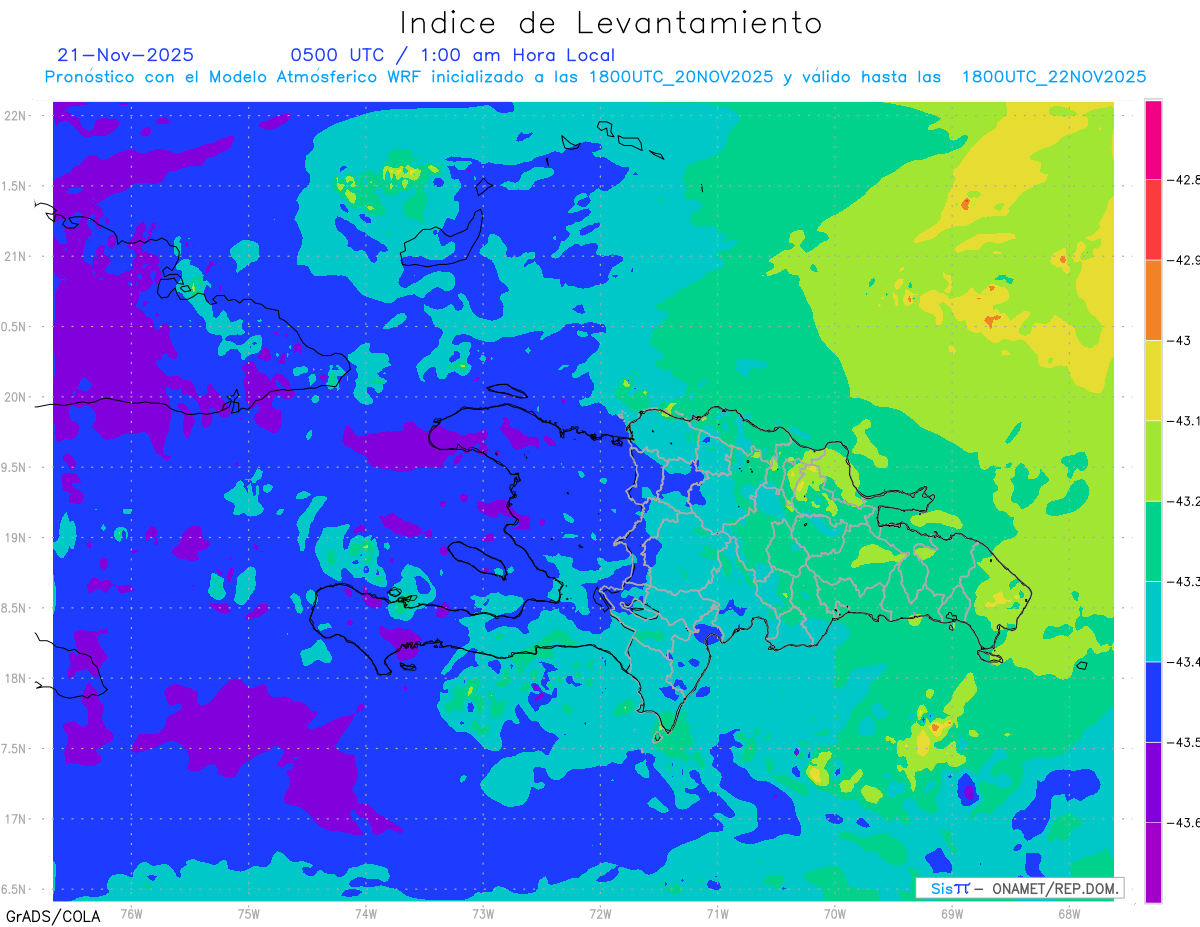
Task: Select the violet legend band between -43.5 and -43.6
Action: point(1153,782)
